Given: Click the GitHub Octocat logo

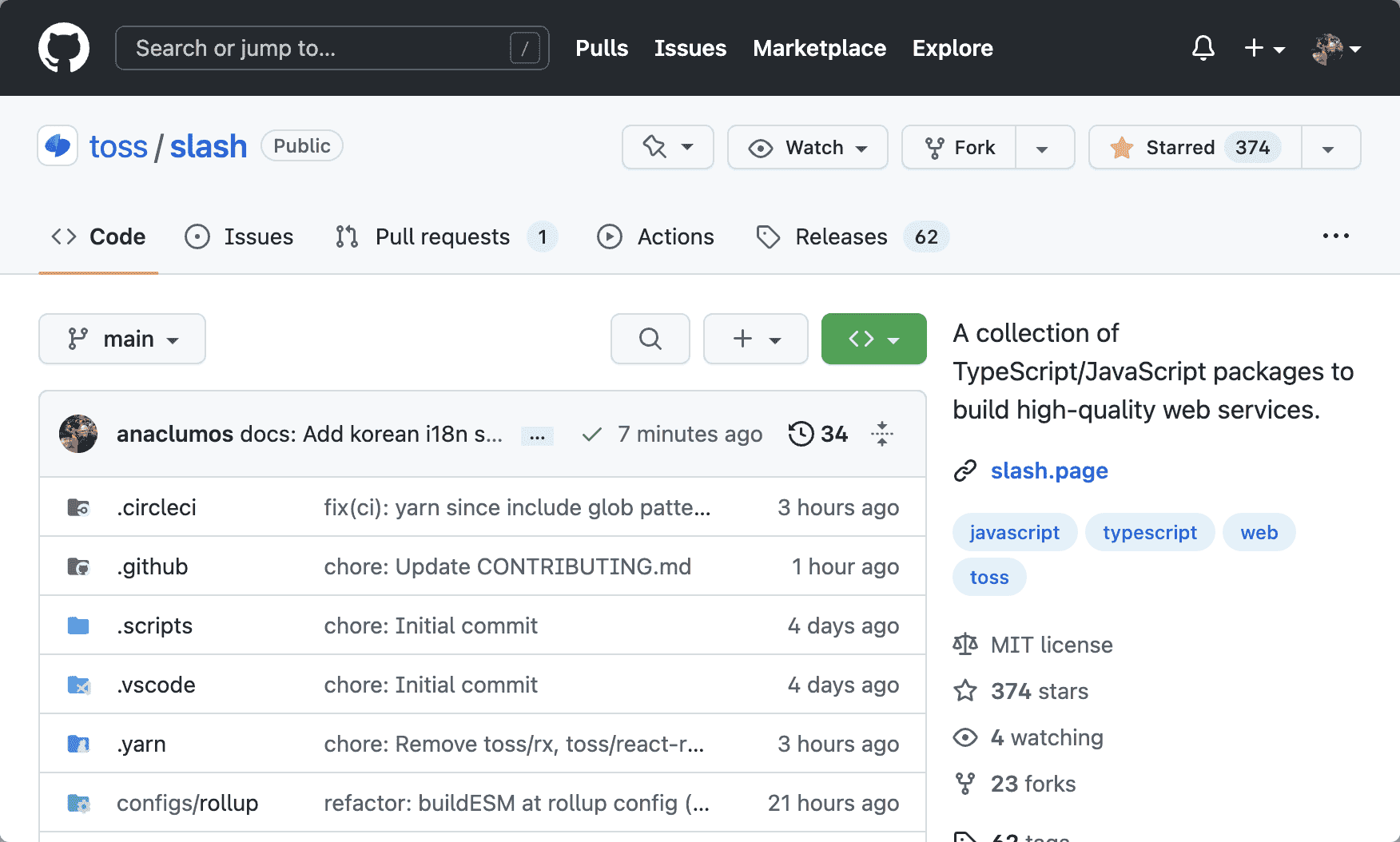Looking at the screenshot, I should [x=64, y=48].
